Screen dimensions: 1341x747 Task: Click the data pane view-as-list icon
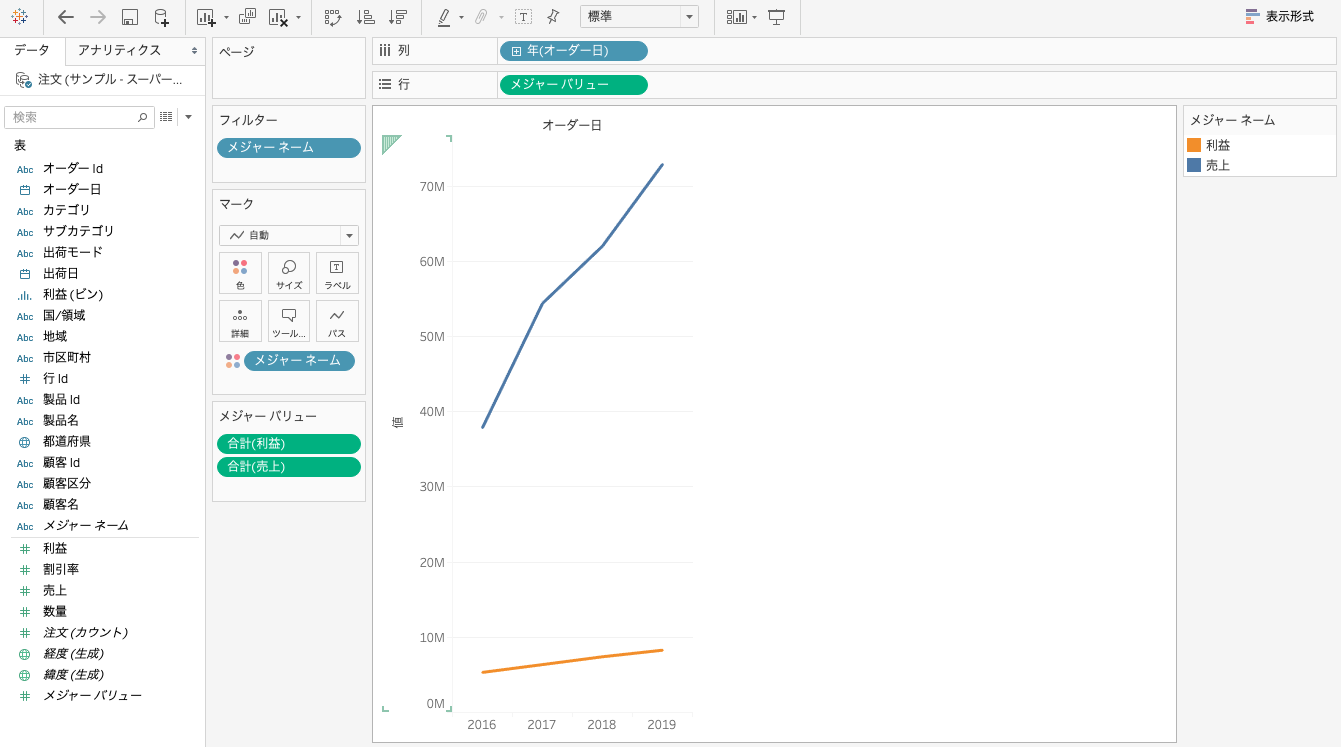(x=166, y=117)
